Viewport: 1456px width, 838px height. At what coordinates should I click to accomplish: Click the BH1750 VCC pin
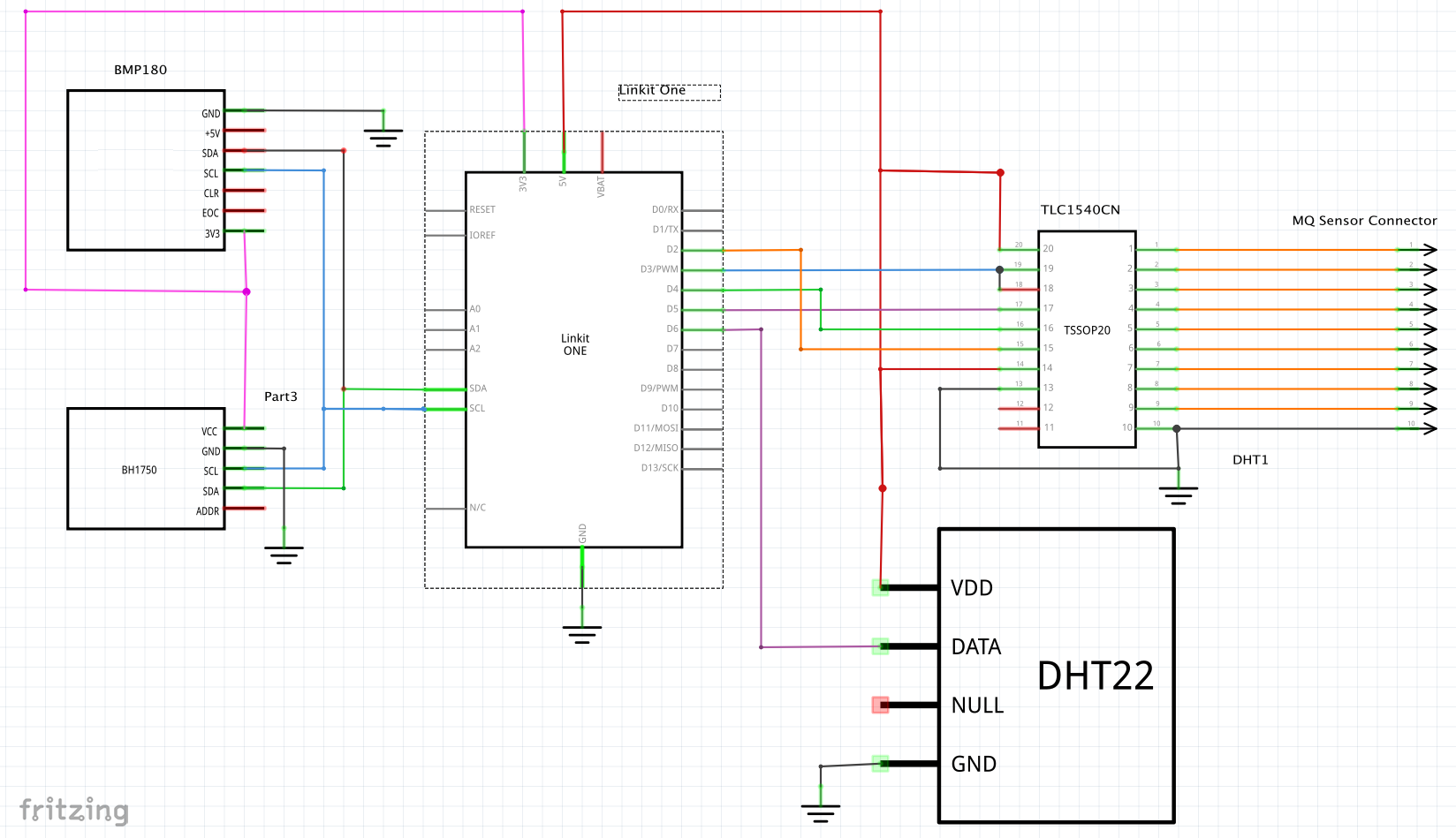click(x=245, y=428)
